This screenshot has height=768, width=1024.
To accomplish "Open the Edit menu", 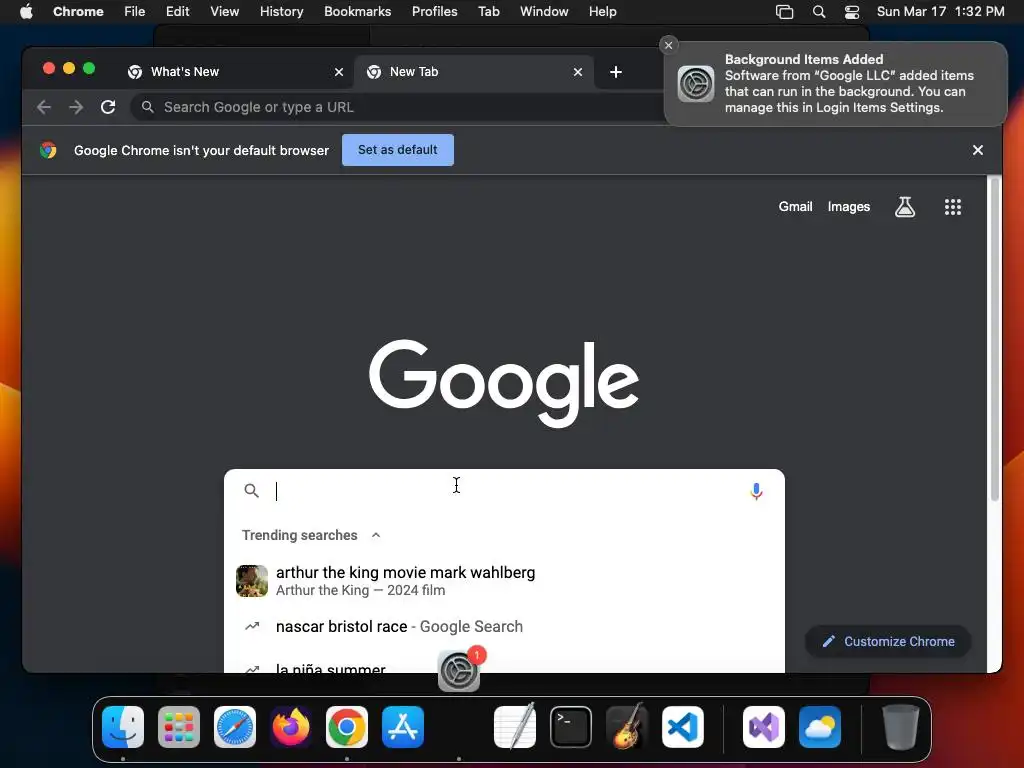I will point(177,11).
